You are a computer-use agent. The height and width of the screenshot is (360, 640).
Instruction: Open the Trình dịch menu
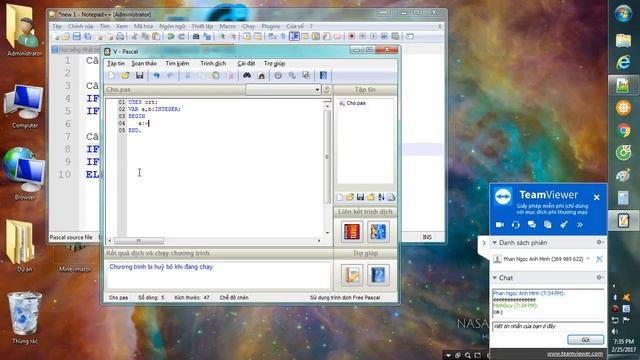pos(213,64)
